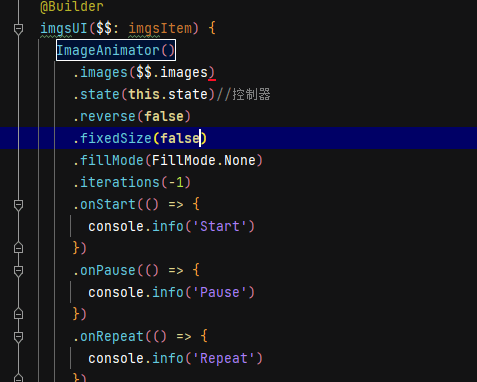This screenshot has height=382, width=477.
Task: Collapse the onRepeat callback fold marker
Action: pyautogui.click(x=18, y=337)
